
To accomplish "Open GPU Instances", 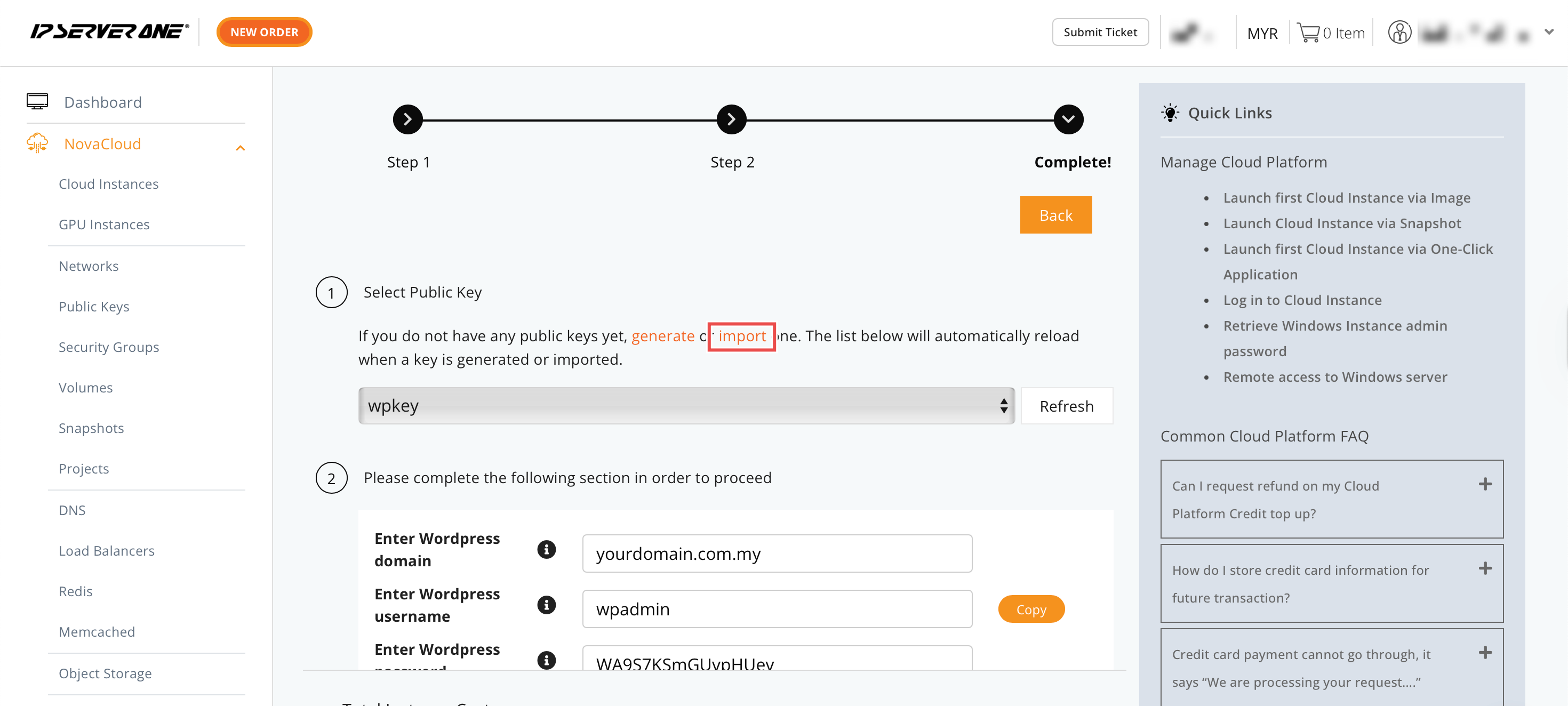I will 104,224.
